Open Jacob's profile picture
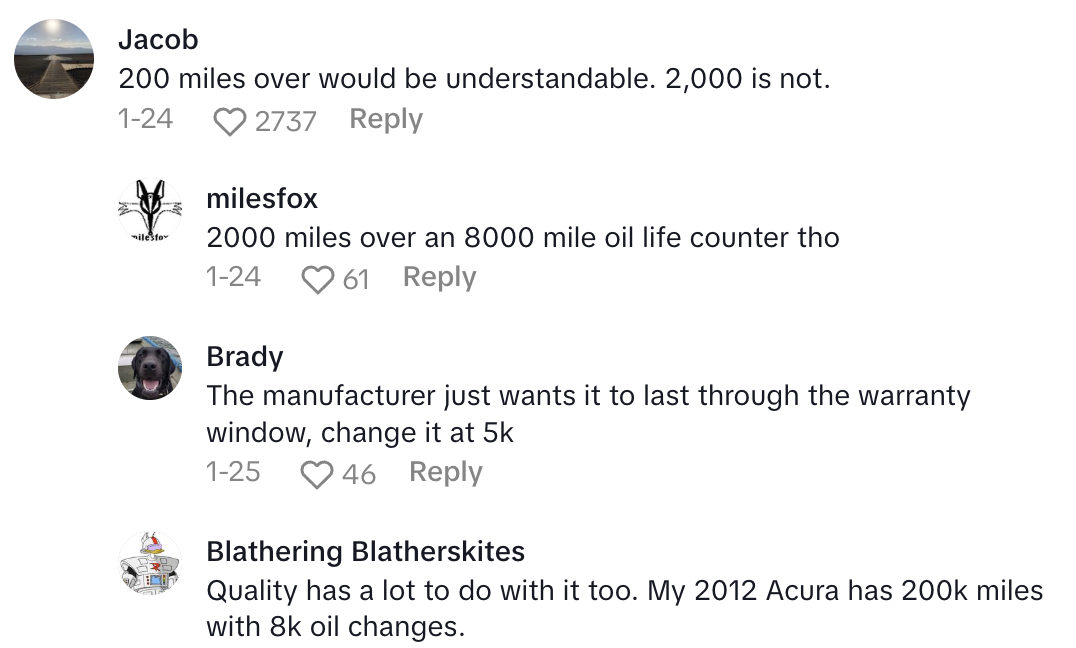 (x=54, y=59)
